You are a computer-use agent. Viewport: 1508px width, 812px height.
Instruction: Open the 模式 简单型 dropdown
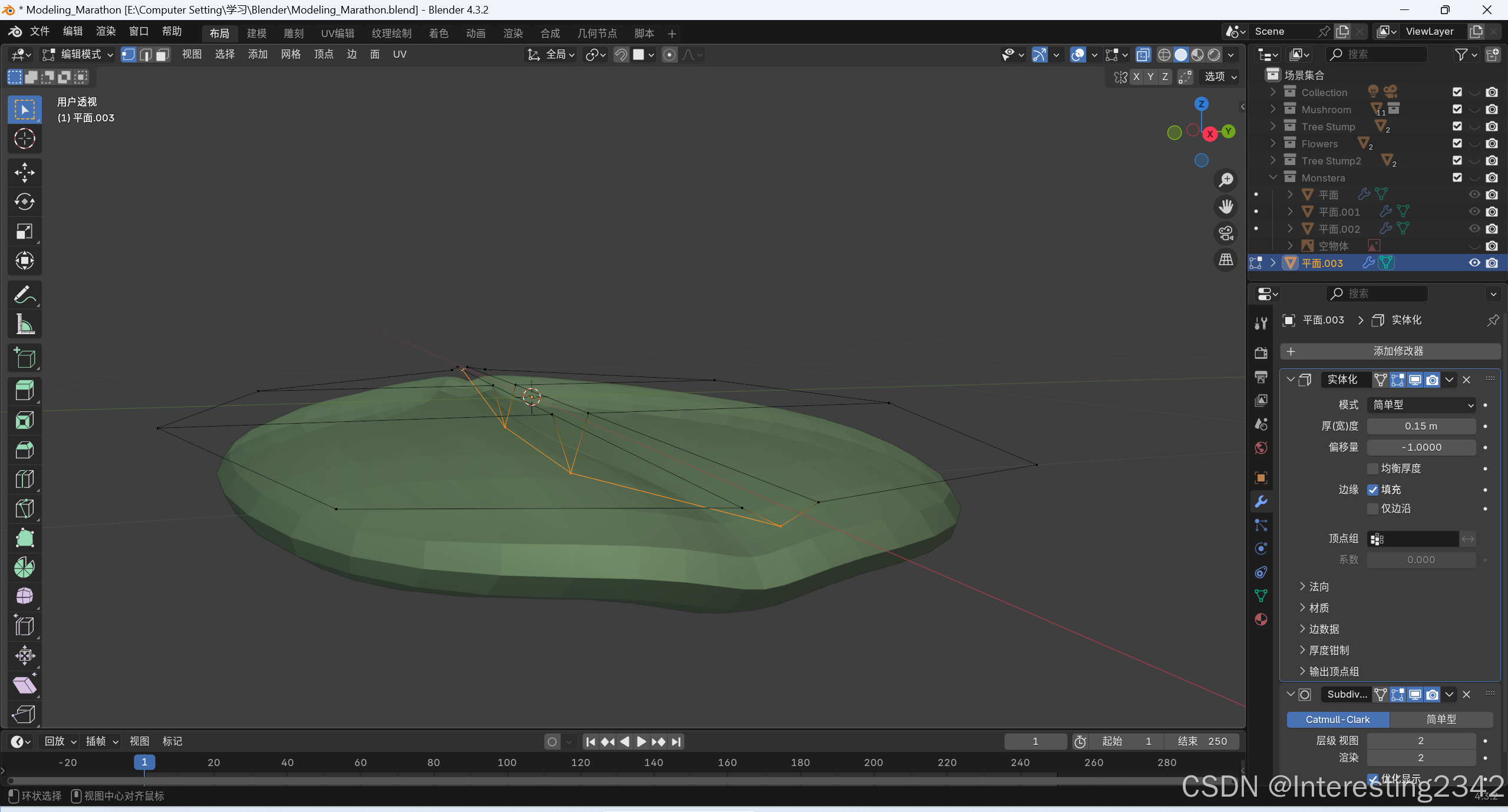coord(1421,405)
